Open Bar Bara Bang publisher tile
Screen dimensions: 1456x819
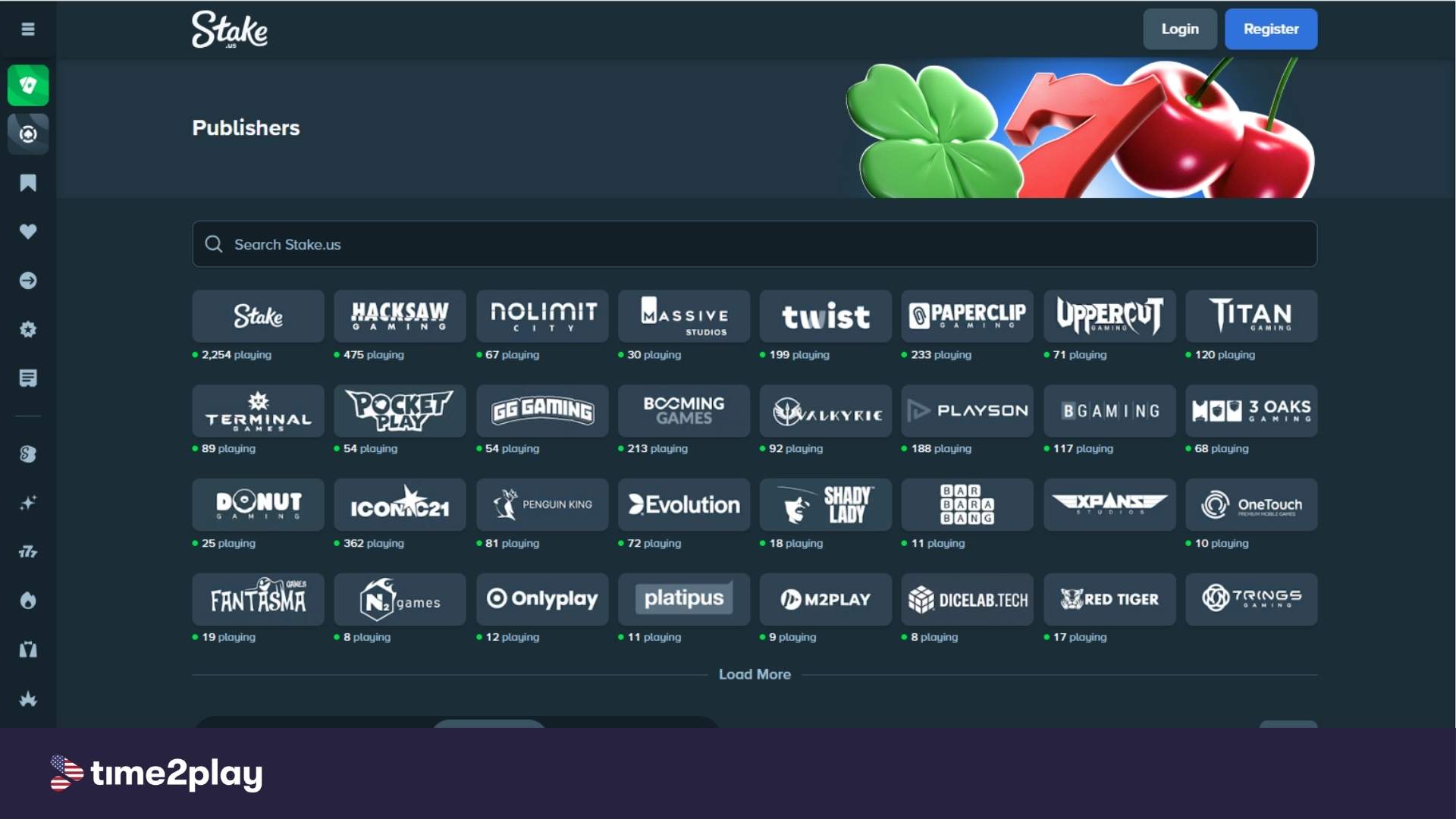tap(968, 504)
